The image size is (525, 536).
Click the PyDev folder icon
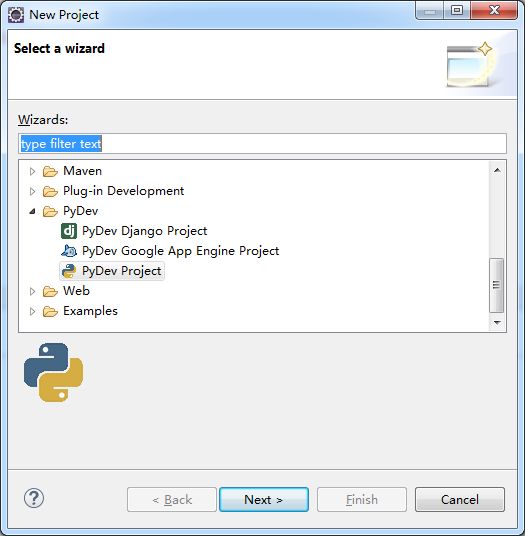[50, 211]
